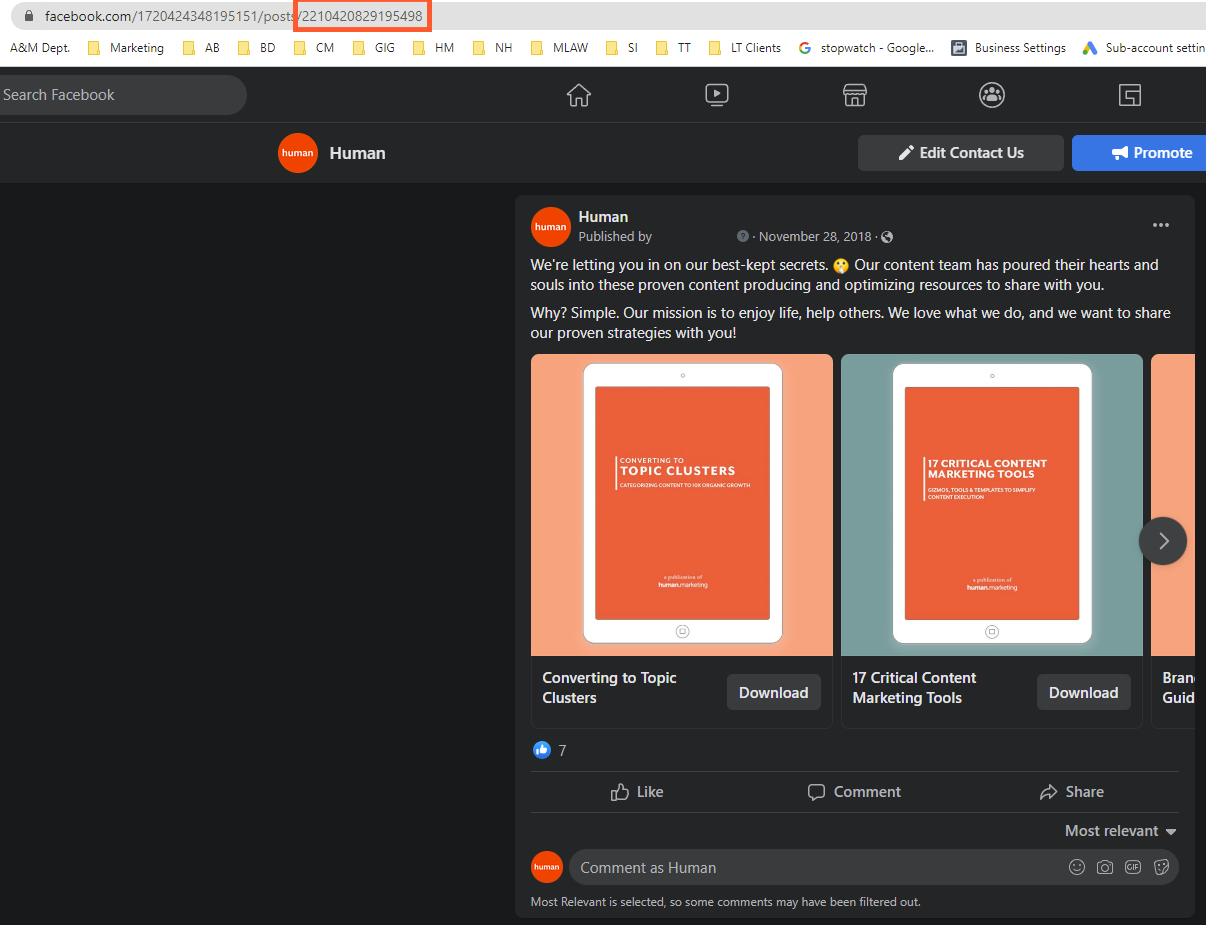
Task: Open the Sub-account settings bookmark
Action: coord(1143,47)
